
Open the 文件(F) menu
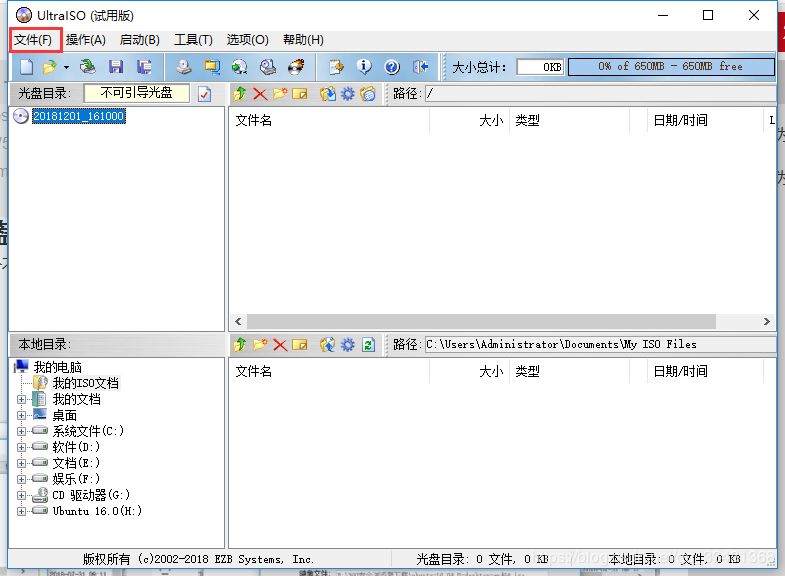coord(33,40)
